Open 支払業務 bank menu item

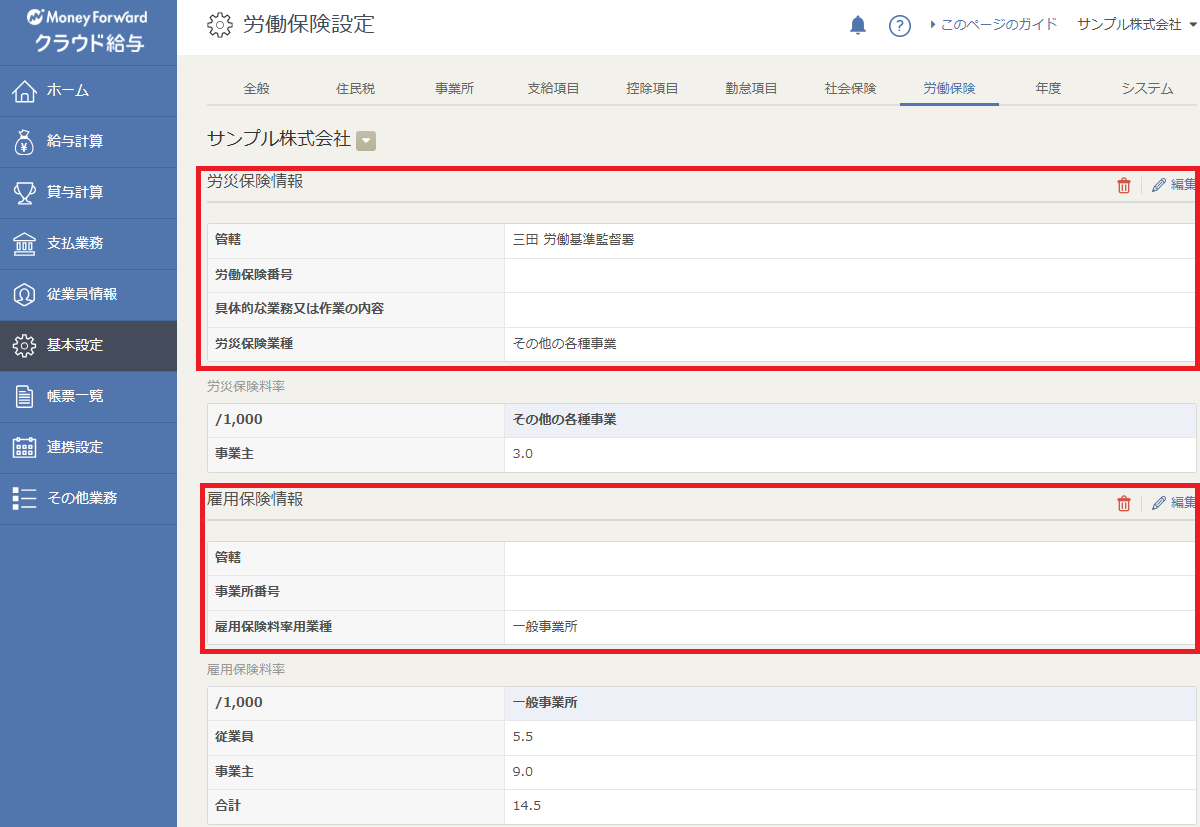coord(88,243)
